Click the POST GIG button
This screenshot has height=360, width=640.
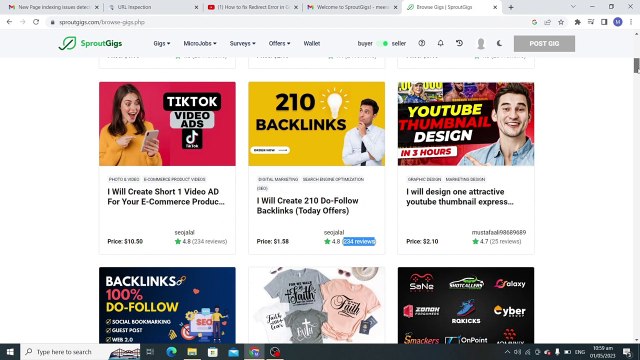tap(544, 44)
